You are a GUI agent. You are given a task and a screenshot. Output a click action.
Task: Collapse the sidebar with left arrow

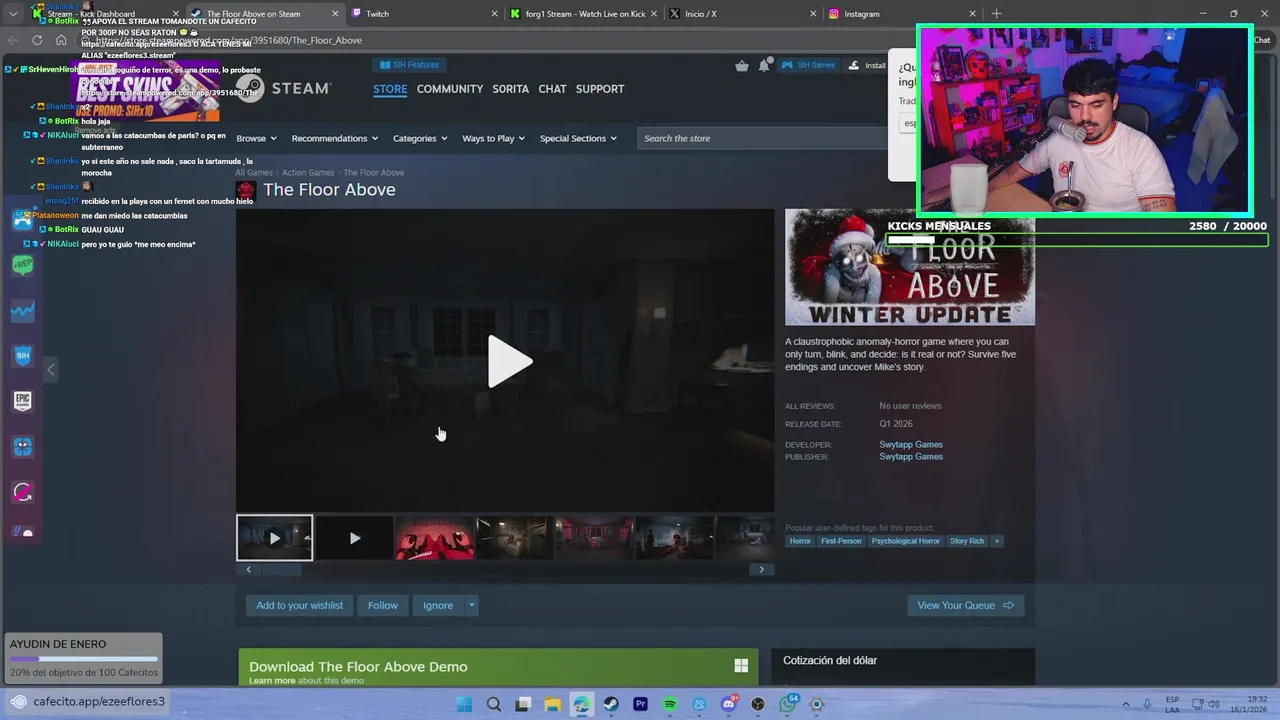[51, 370]
